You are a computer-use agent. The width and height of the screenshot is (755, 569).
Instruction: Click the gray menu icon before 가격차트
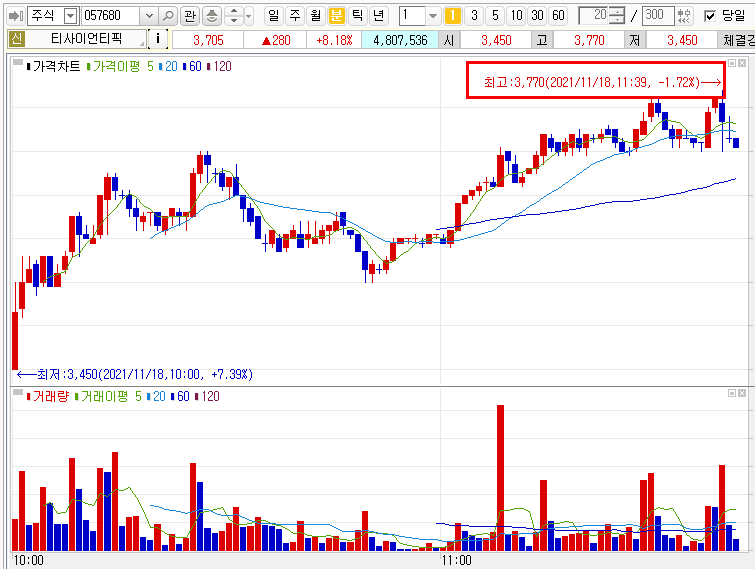pos(18,63)
